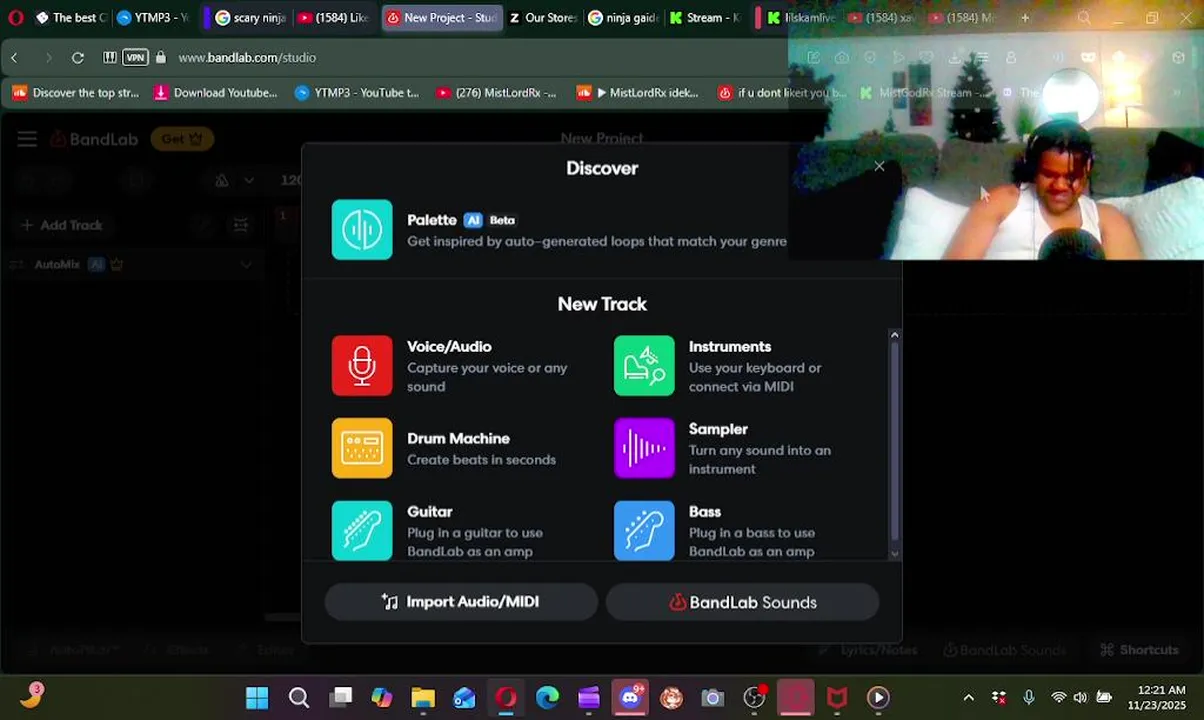Open the volume control in system tray

pyautogui.click(x=1080, y=698)
